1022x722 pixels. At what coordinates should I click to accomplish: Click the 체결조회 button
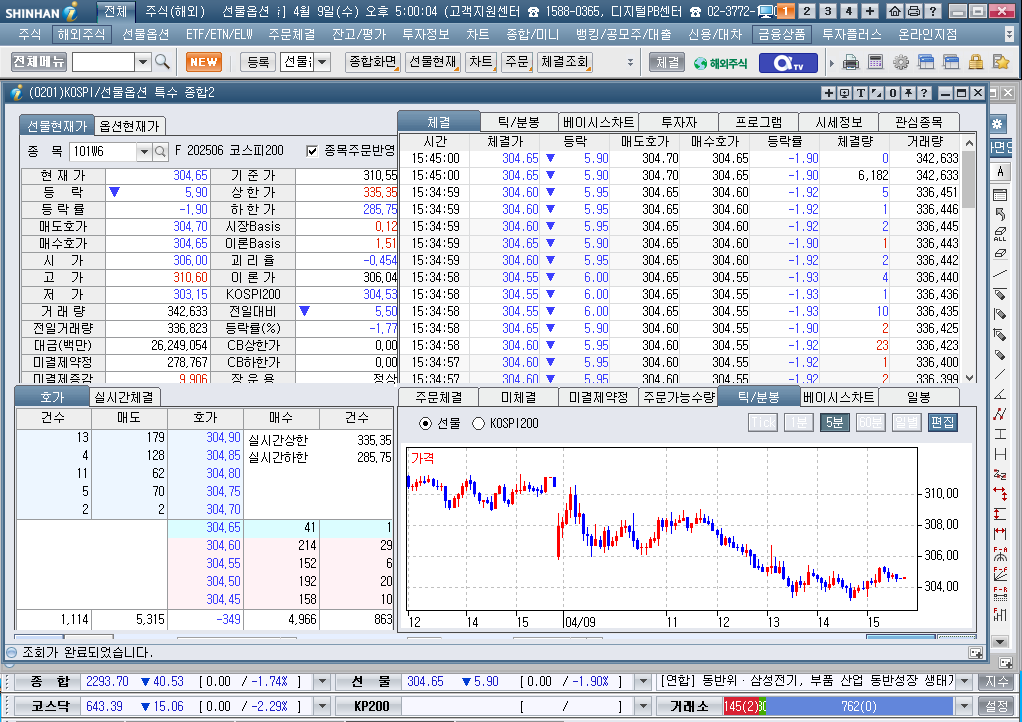tap(564, 62)
